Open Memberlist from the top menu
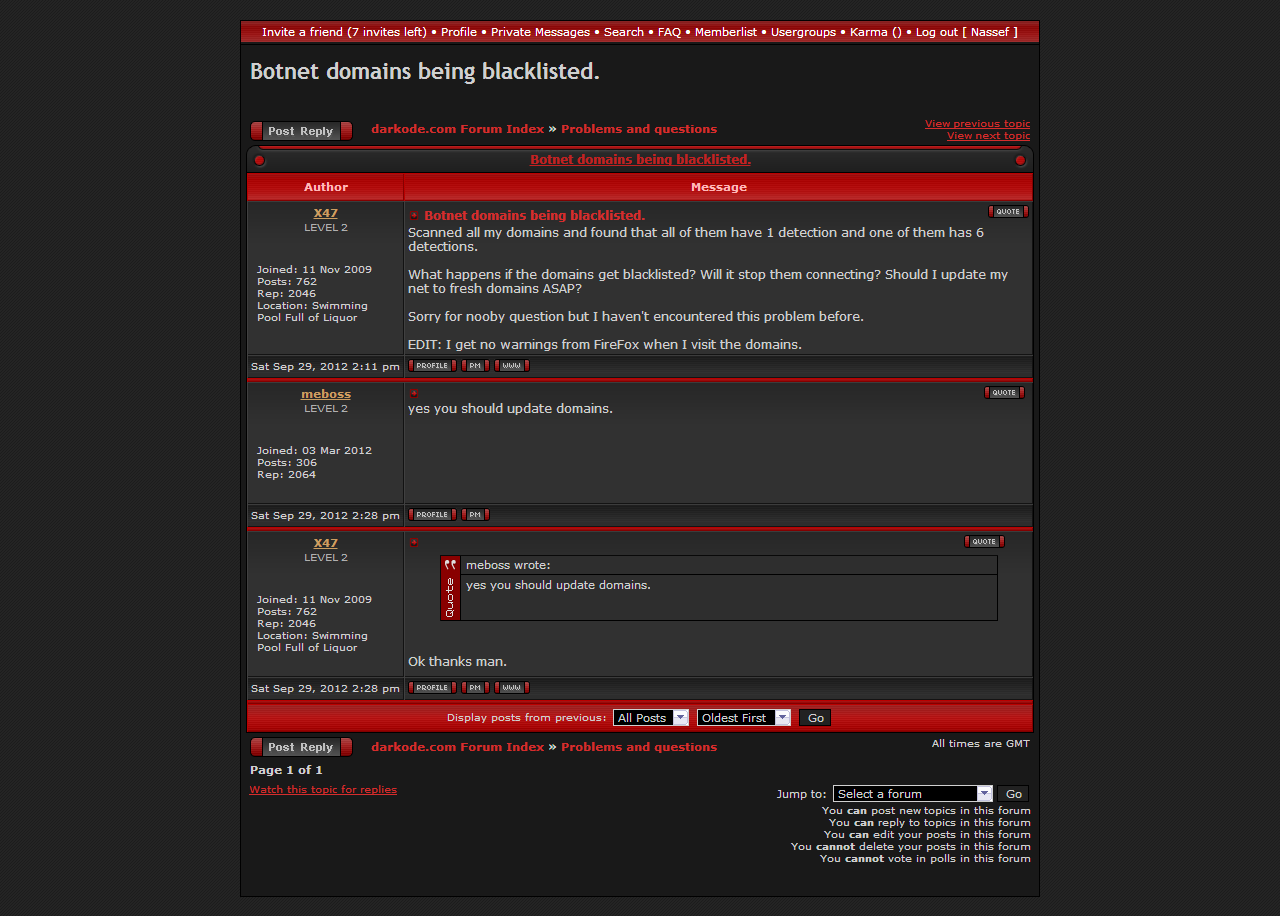 [726, 32]
